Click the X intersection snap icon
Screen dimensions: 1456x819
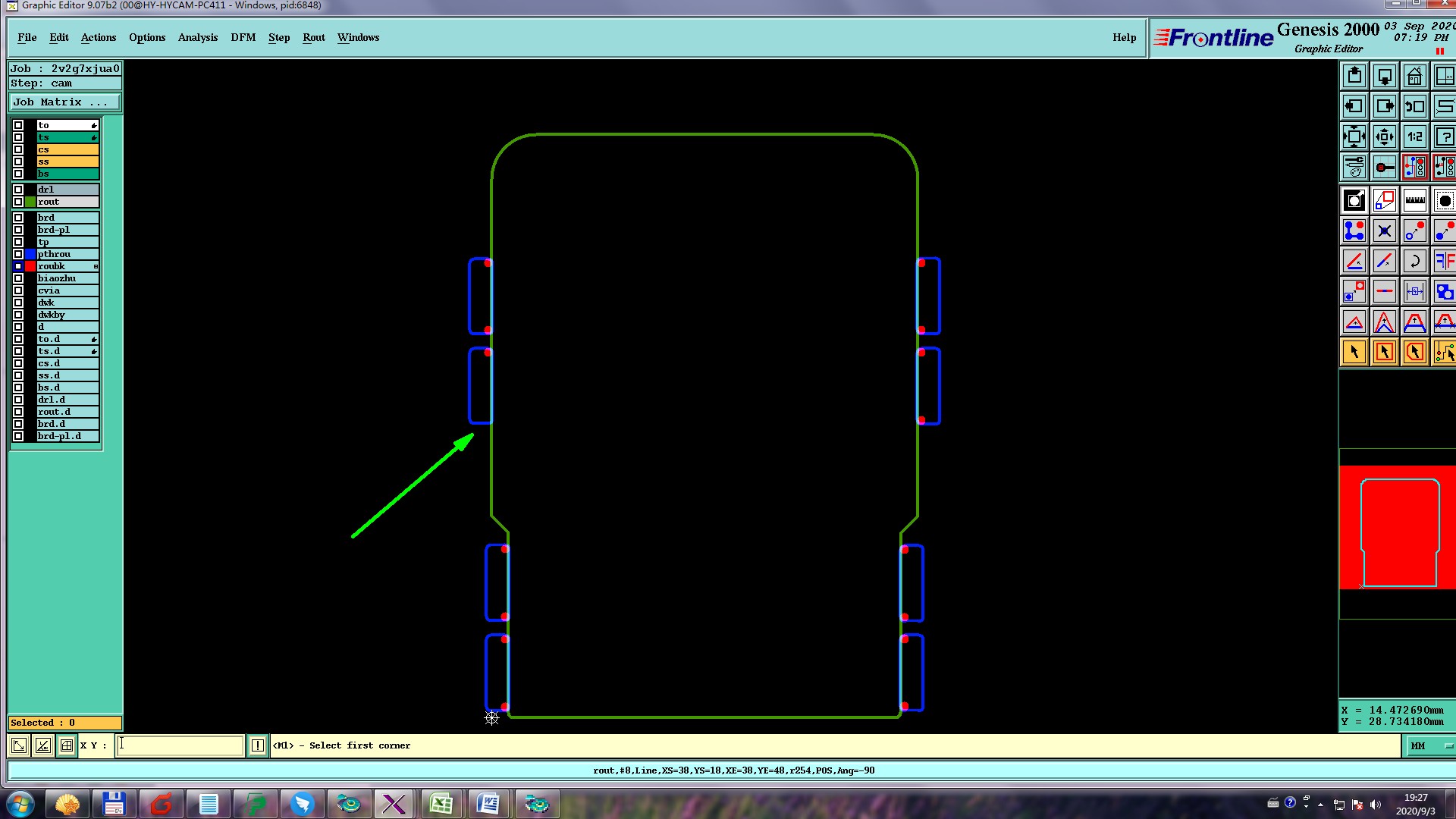(x=1384, y=231)
